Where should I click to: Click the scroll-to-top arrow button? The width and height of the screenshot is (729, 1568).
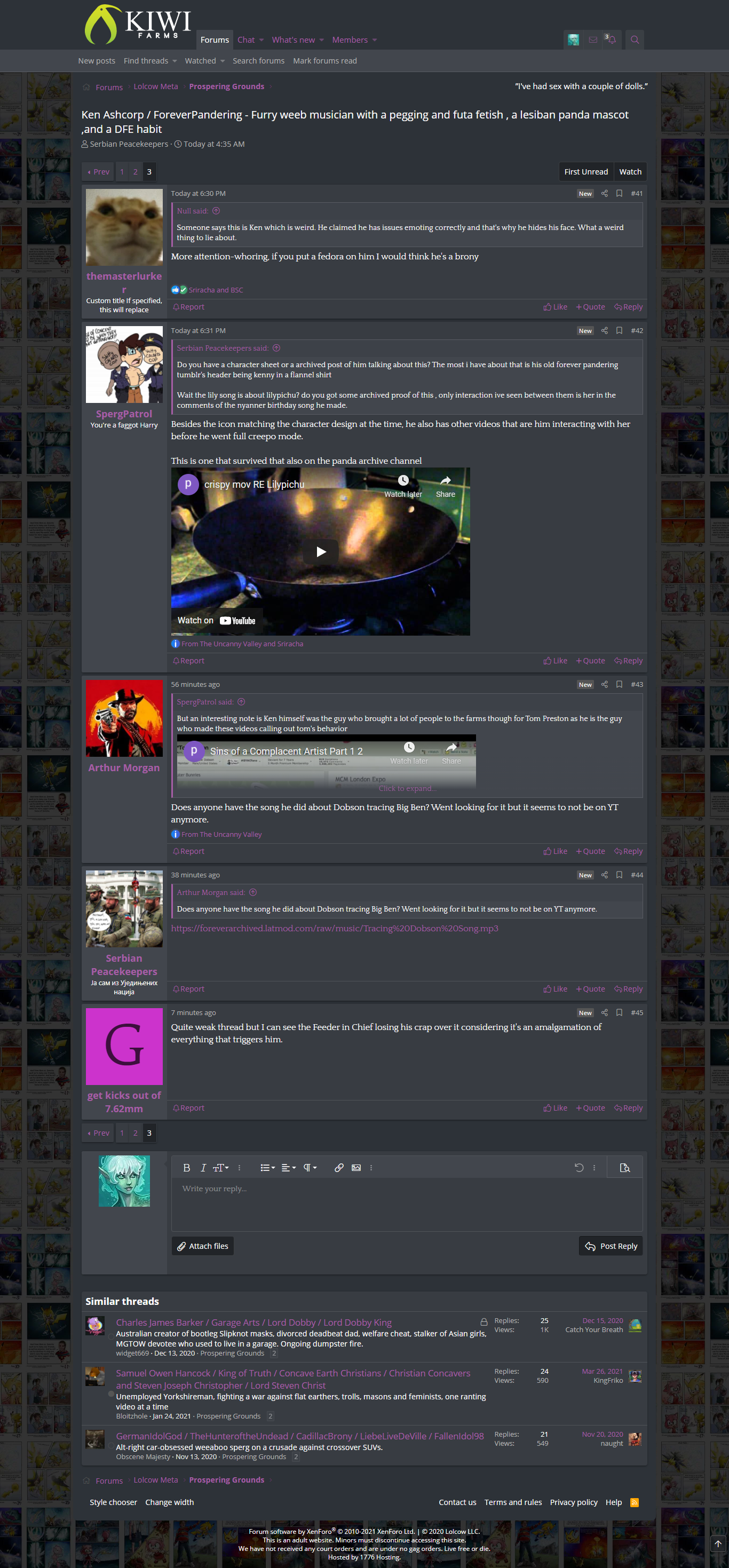718,1543
